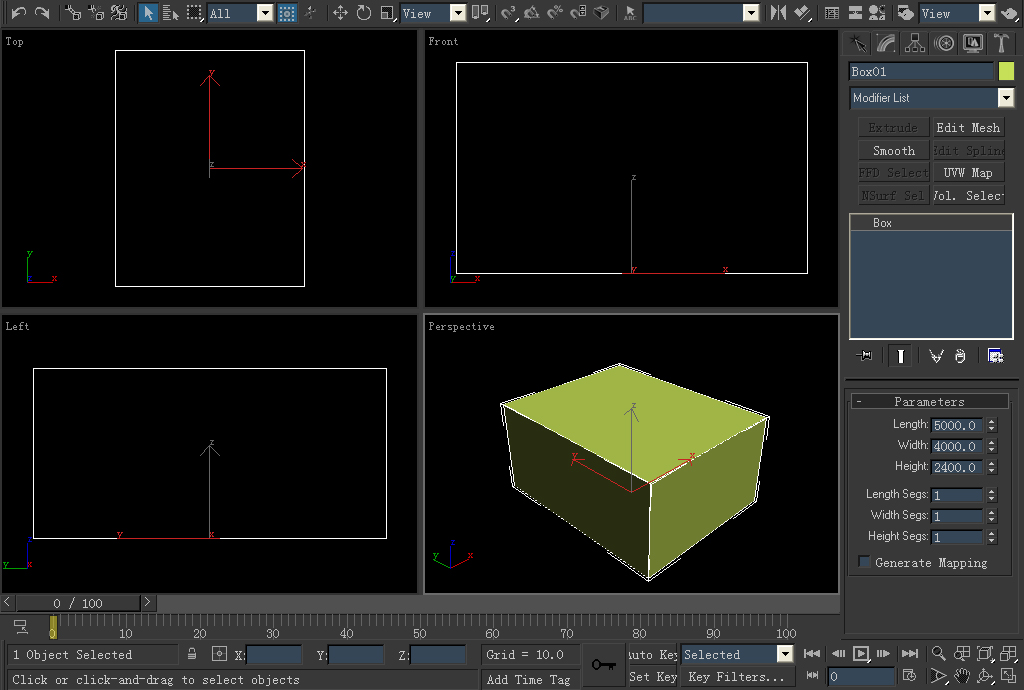Collapse the Parameters rollout
Image resolution: width=1024 pixels, height=690 pixels.
[x=929, y=401]
